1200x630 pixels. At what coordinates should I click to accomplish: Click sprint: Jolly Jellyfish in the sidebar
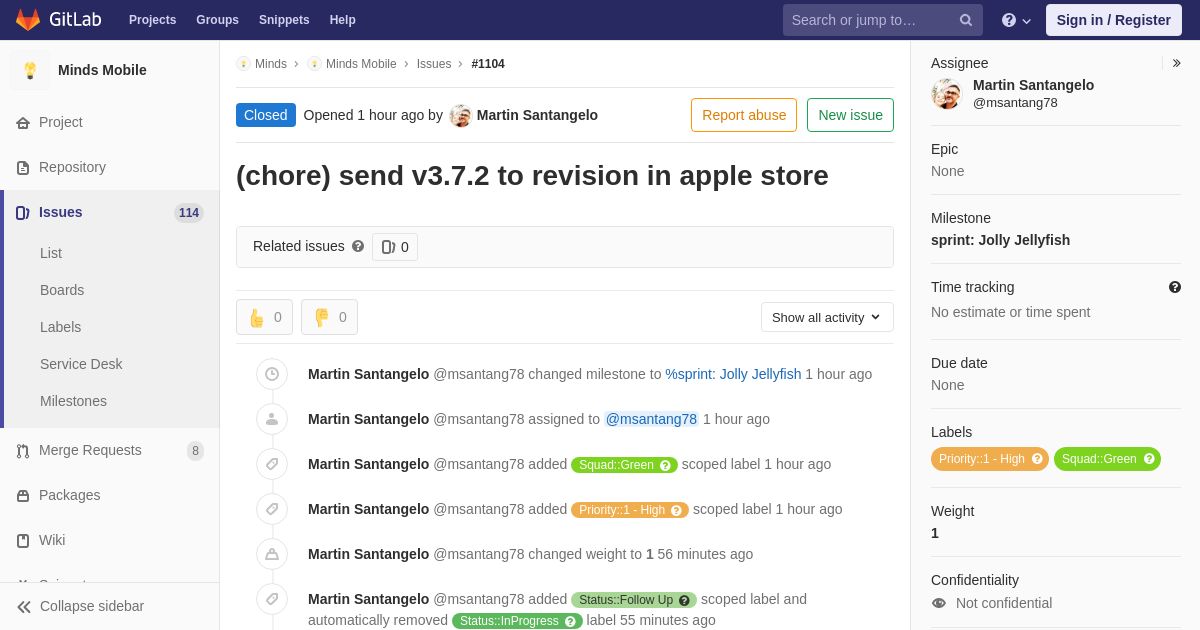[x=1000, y=240]
